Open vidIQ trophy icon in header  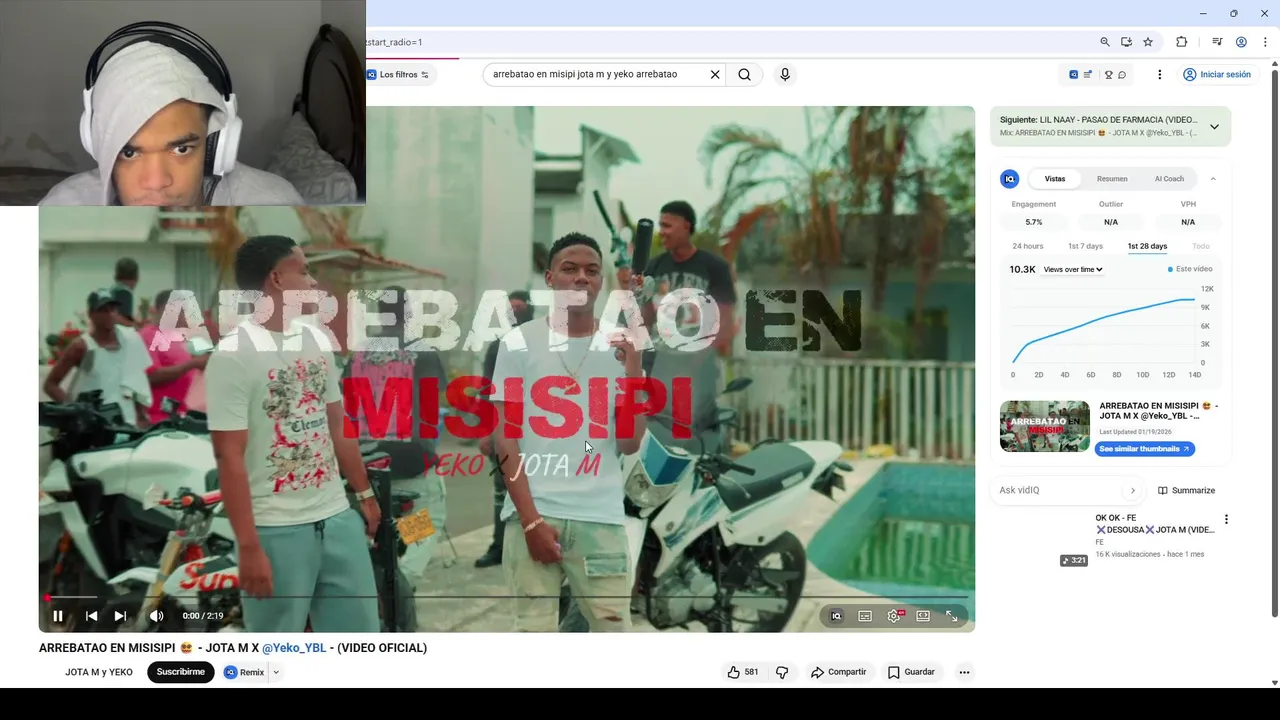pyautogui.click(x=1108, y=75)
